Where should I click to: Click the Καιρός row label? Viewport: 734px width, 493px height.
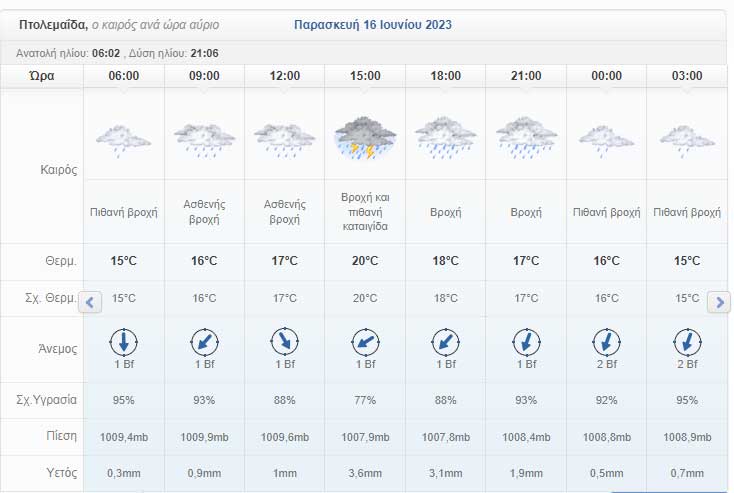click(x=59, y=169)
